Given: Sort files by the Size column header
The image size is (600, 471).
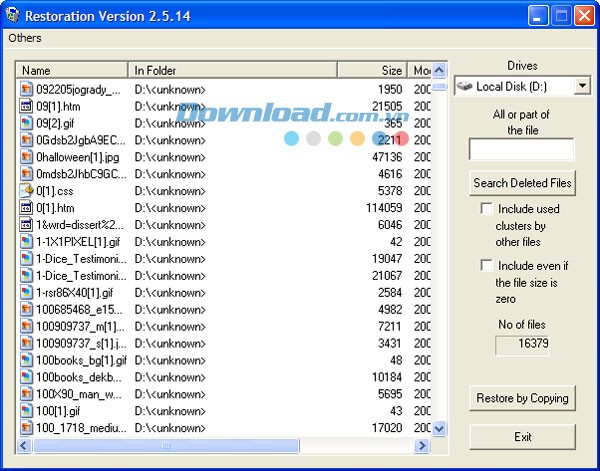Looking at the screenshot, I should pyautogui.click(x=371, y=71).
